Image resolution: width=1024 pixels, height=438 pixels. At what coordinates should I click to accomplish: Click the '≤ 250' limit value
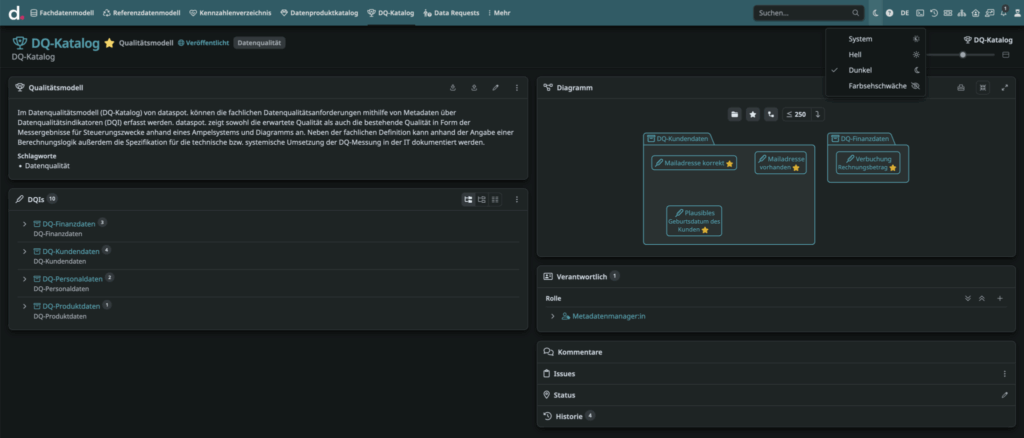click(796, 114)
